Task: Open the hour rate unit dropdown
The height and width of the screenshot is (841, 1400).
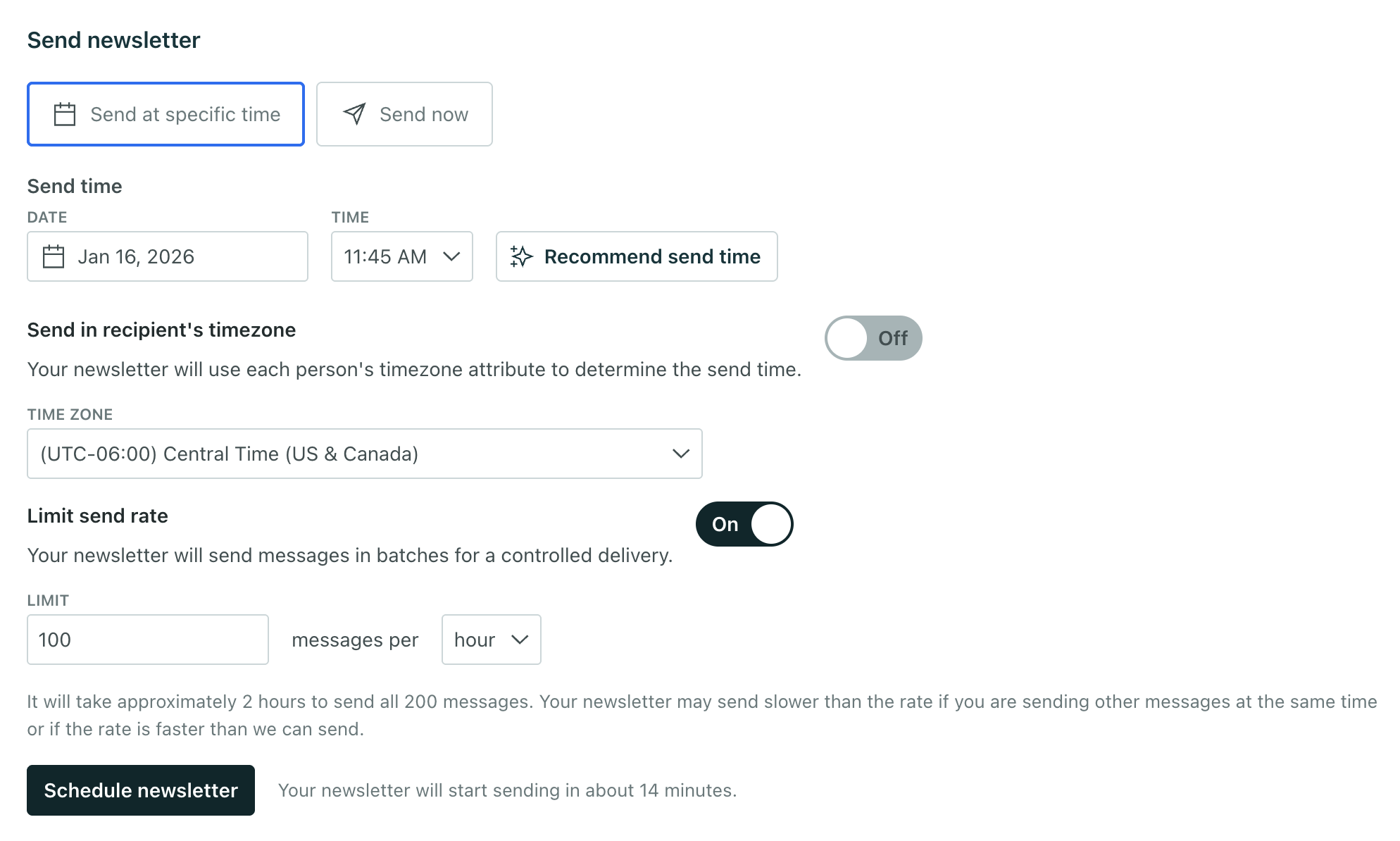Action: [491, 640]
